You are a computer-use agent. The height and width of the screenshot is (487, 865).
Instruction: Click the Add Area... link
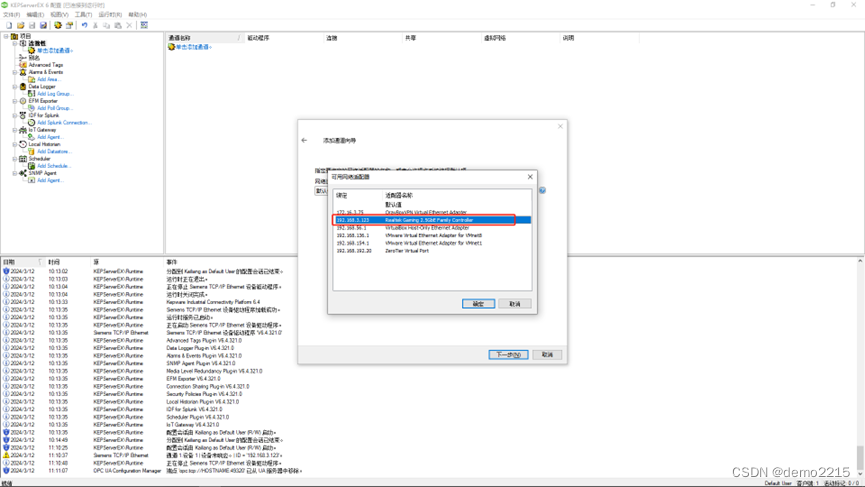click(x=48, y=79)
